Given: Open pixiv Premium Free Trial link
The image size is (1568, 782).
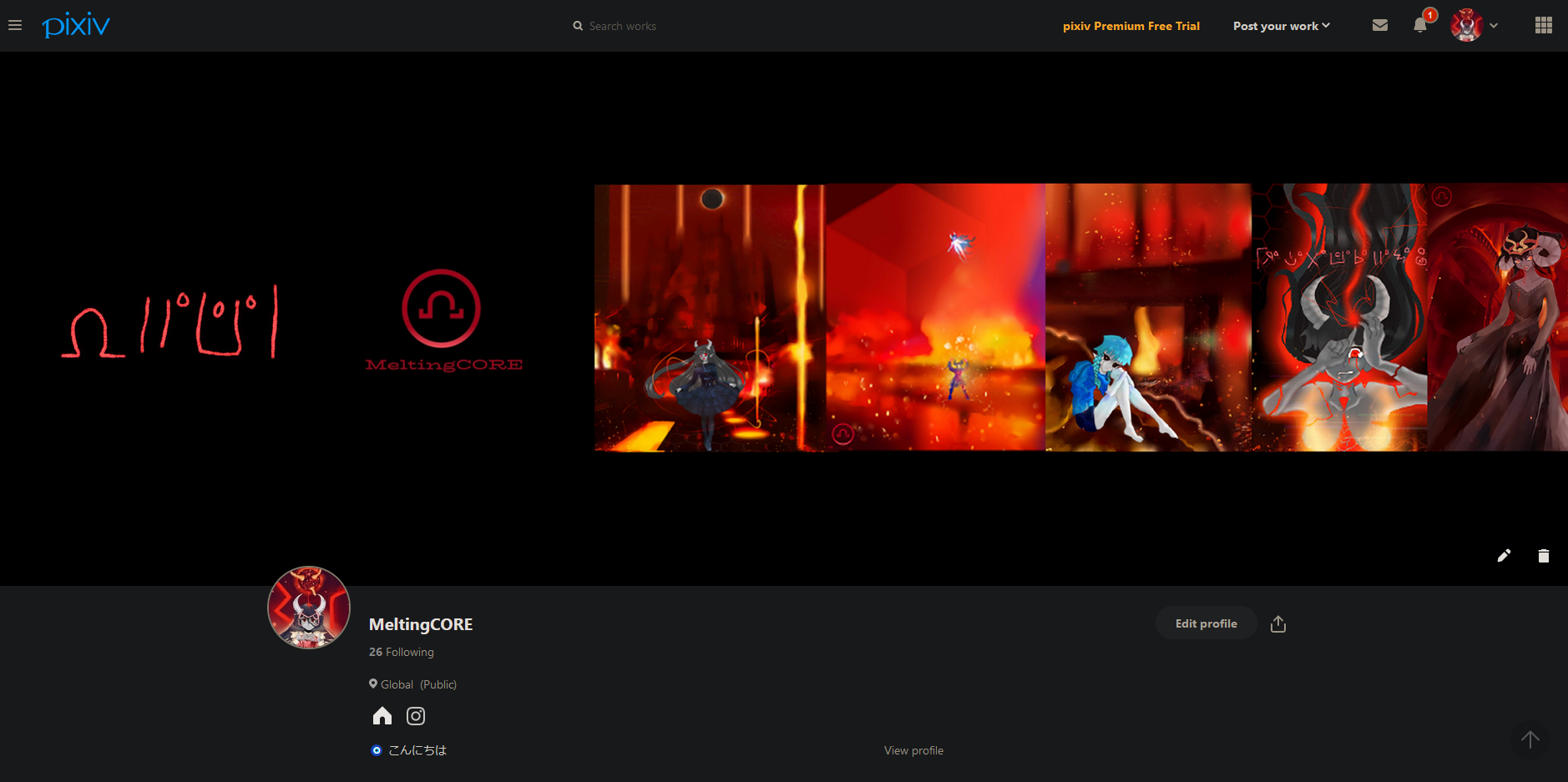Looking at the screenshot, I should pyautogui.click(x=1130, y=26).
